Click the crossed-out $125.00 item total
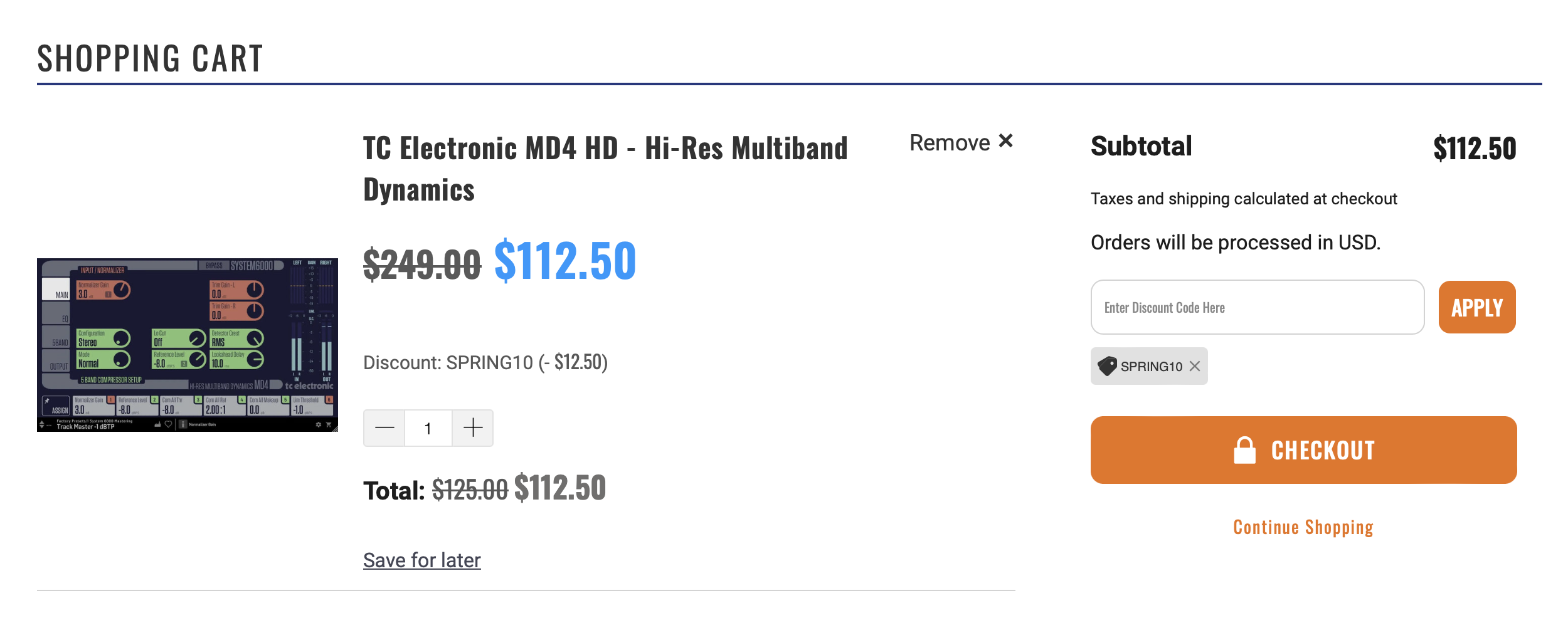1568x618 pixels. pos(470,490)
